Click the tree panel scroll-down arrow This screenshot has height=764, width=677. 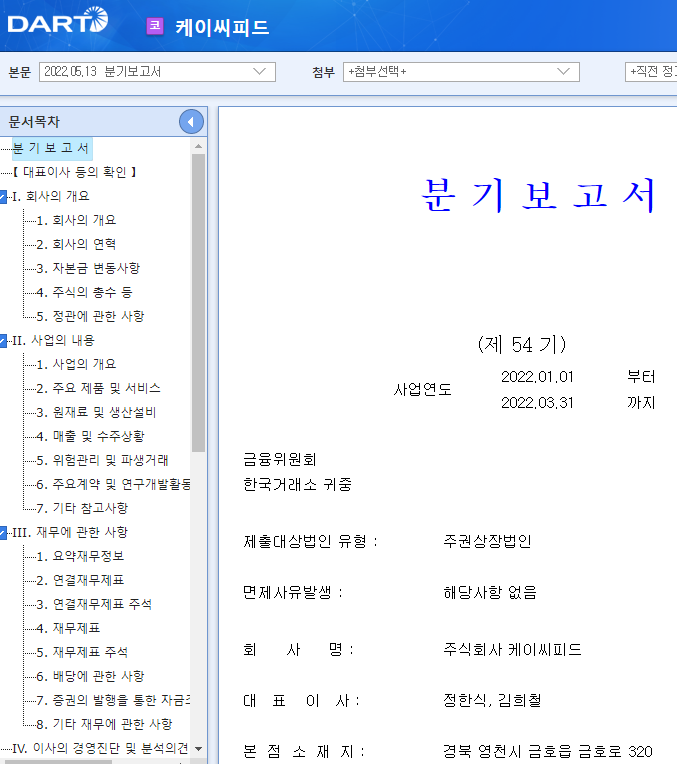198,748
